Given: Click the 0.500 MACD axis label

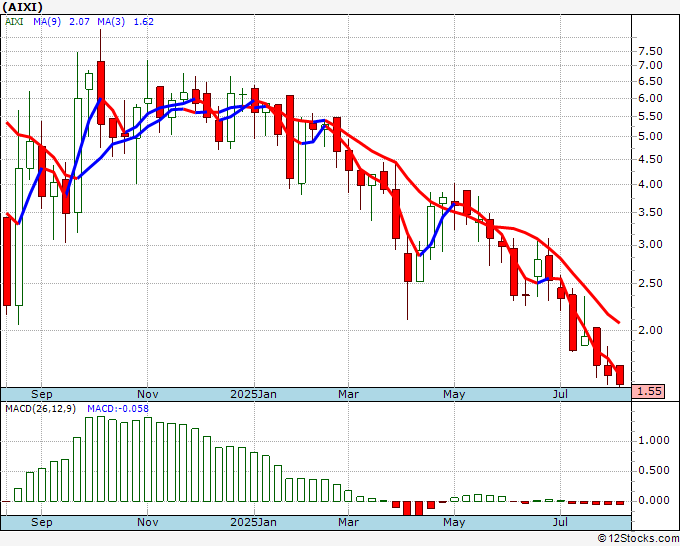Looking at the screenshot, I should tap(654, 471).
